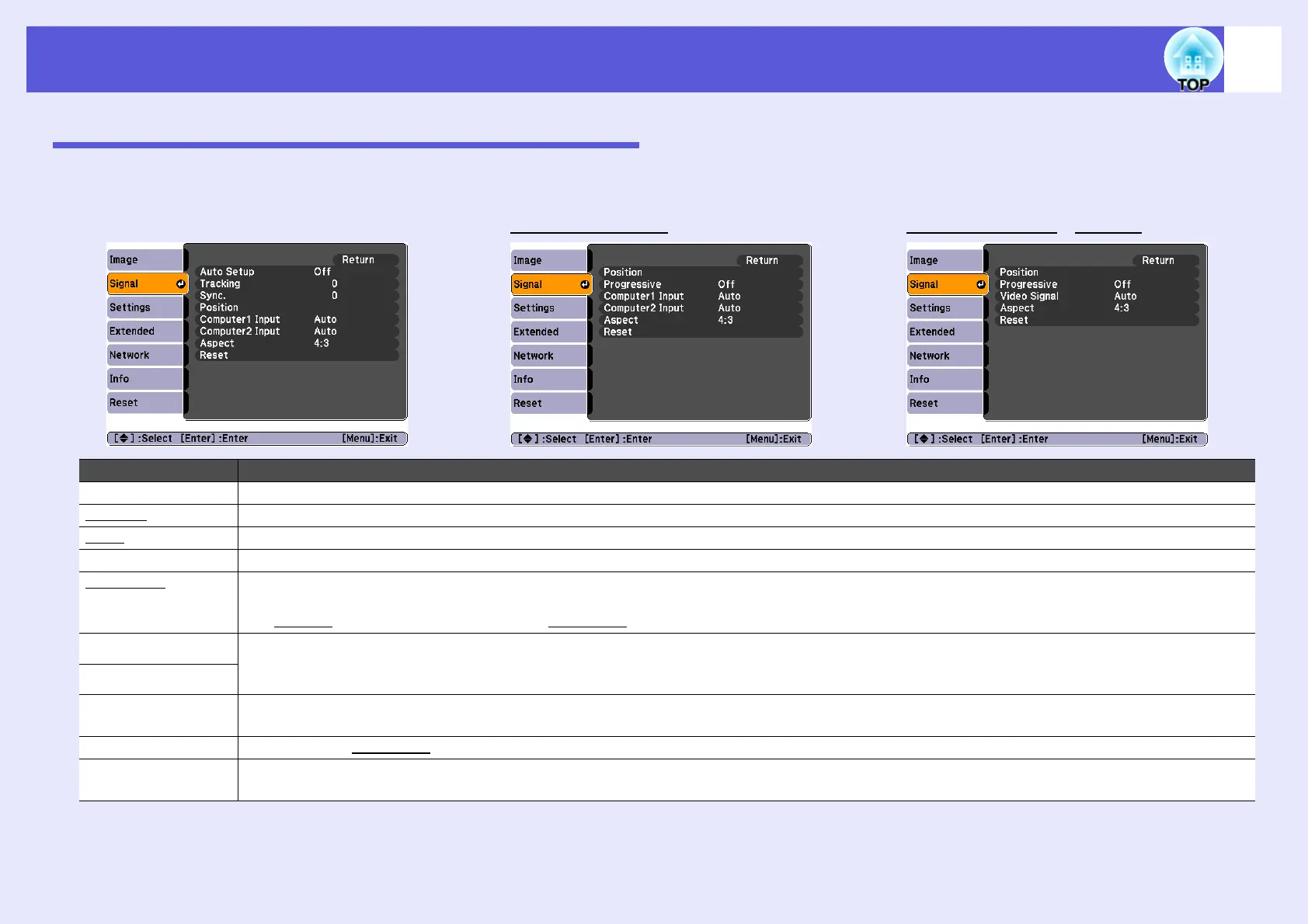Select Computer2 Input Auto in the Progressive menu
Viewport: 1308px width, 924px height.
pyautogui.click(x=701, y=308)
